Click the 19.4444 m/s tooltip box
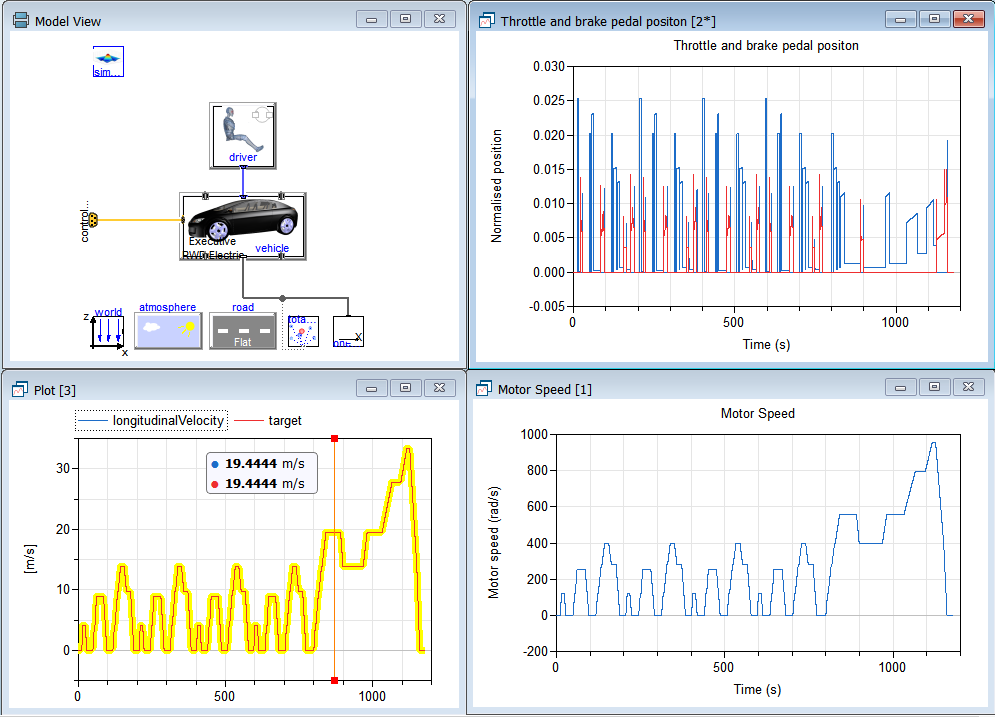Viewport: 995px width, 717px height. point(261,473)
